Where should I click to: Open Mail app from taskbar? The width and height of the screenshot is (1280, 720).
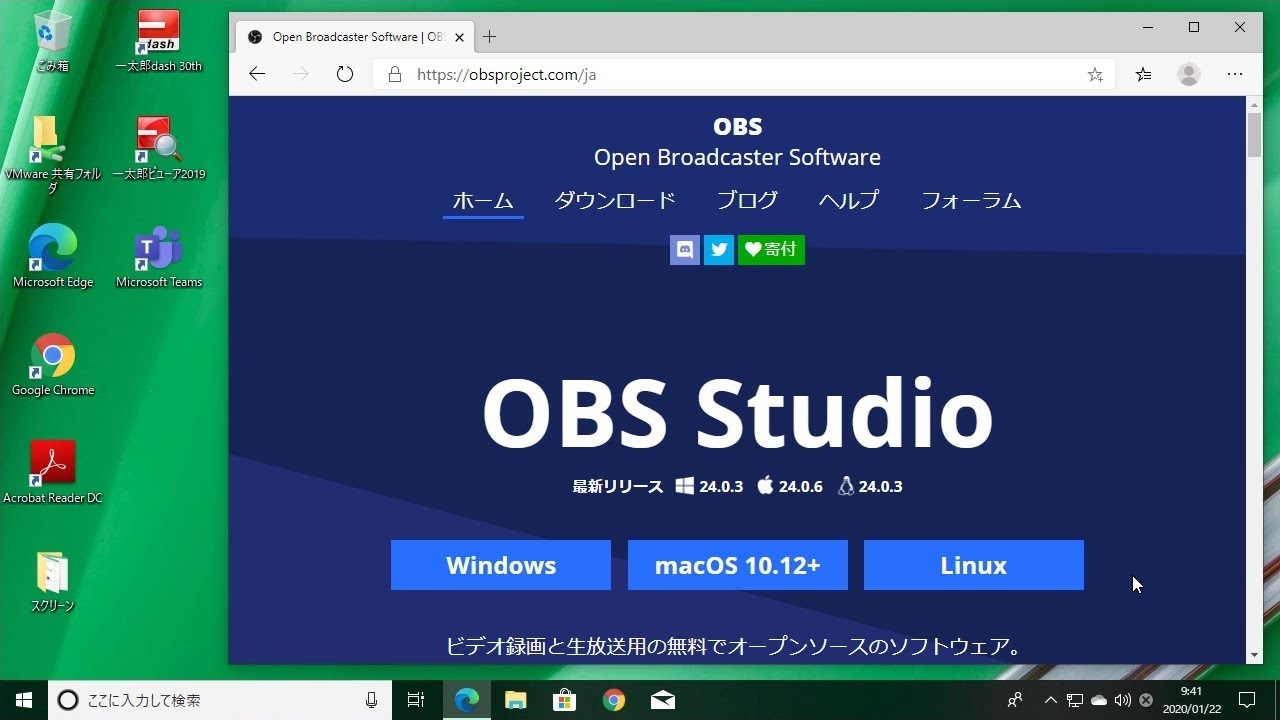tap(662, 700)
